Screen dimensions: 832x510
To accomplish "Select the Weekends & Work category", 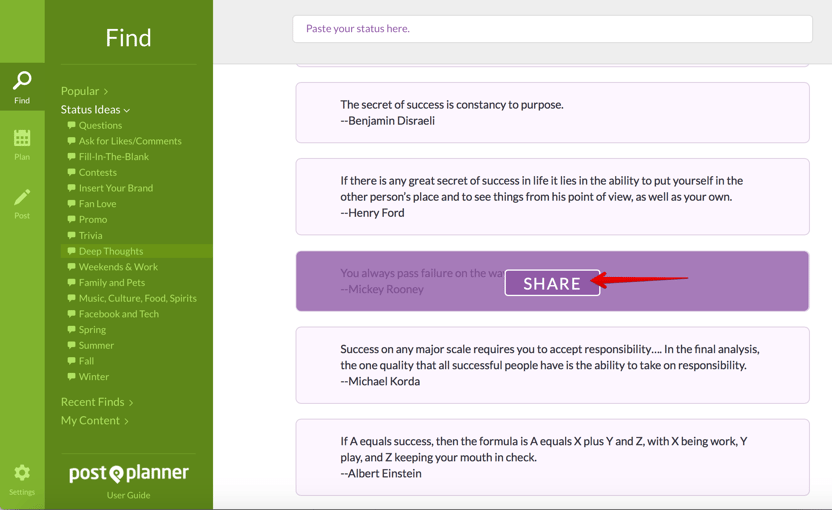I will click(118, 267).
